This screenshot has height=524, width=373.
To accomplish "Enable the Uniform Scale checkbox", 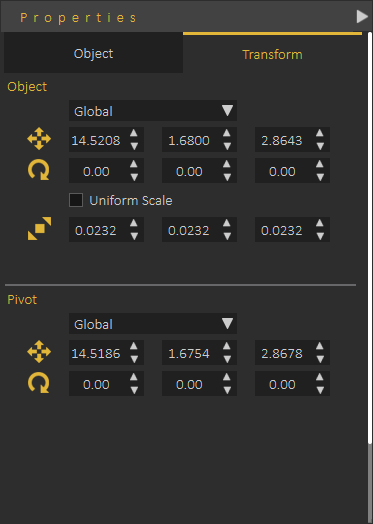I will tap(76, 200).
